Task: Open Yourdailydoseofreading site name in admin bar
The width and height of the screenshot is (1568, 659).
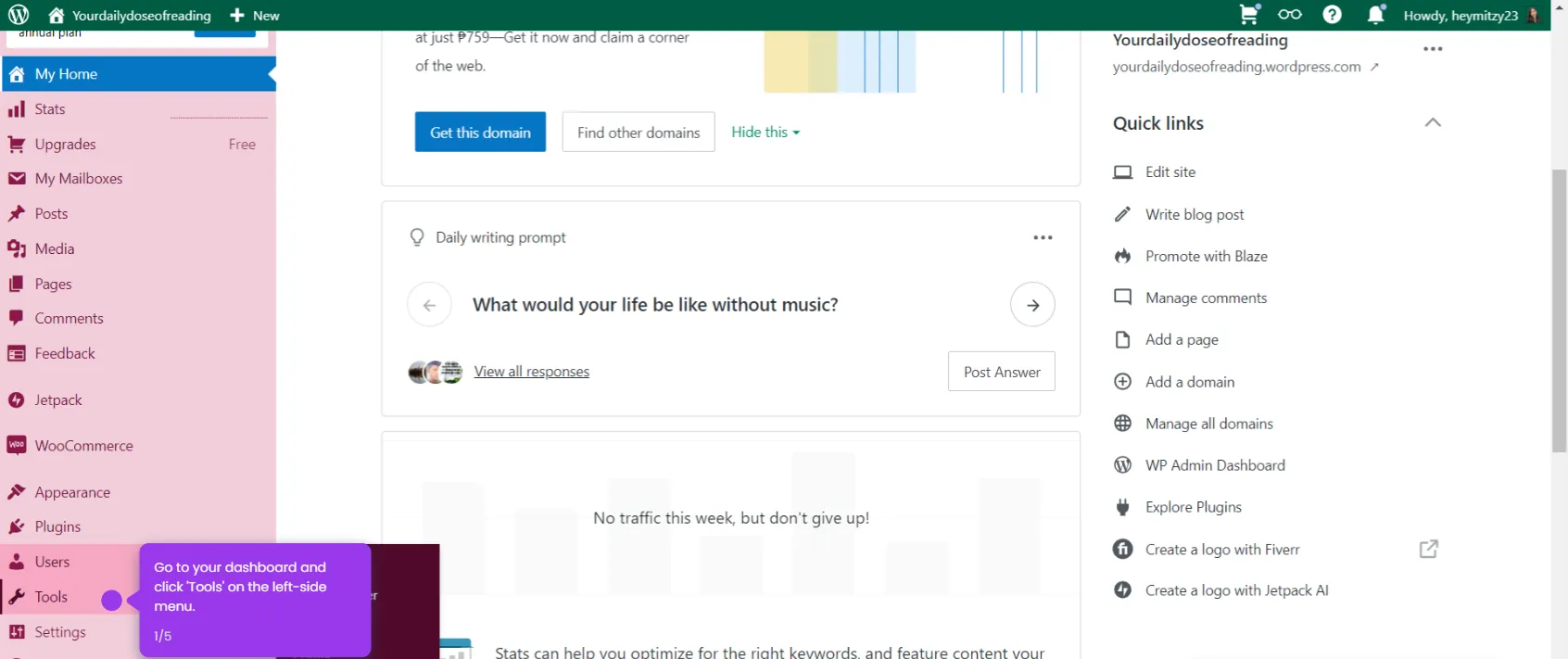Action: coord(130,15)
